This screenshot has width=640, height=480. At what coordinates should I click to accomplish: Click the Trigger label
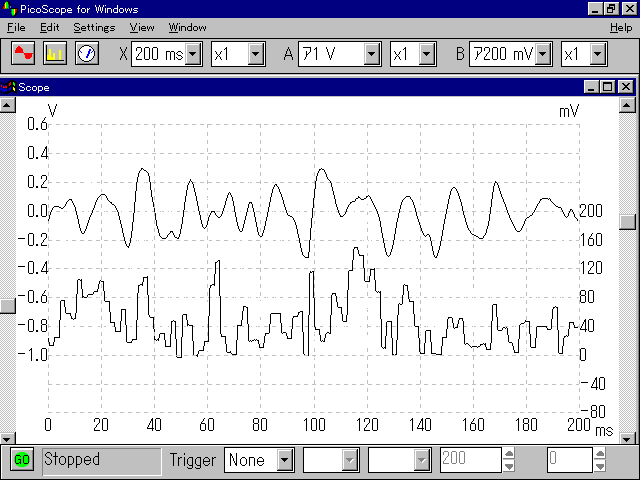click(x=193, y=460)
